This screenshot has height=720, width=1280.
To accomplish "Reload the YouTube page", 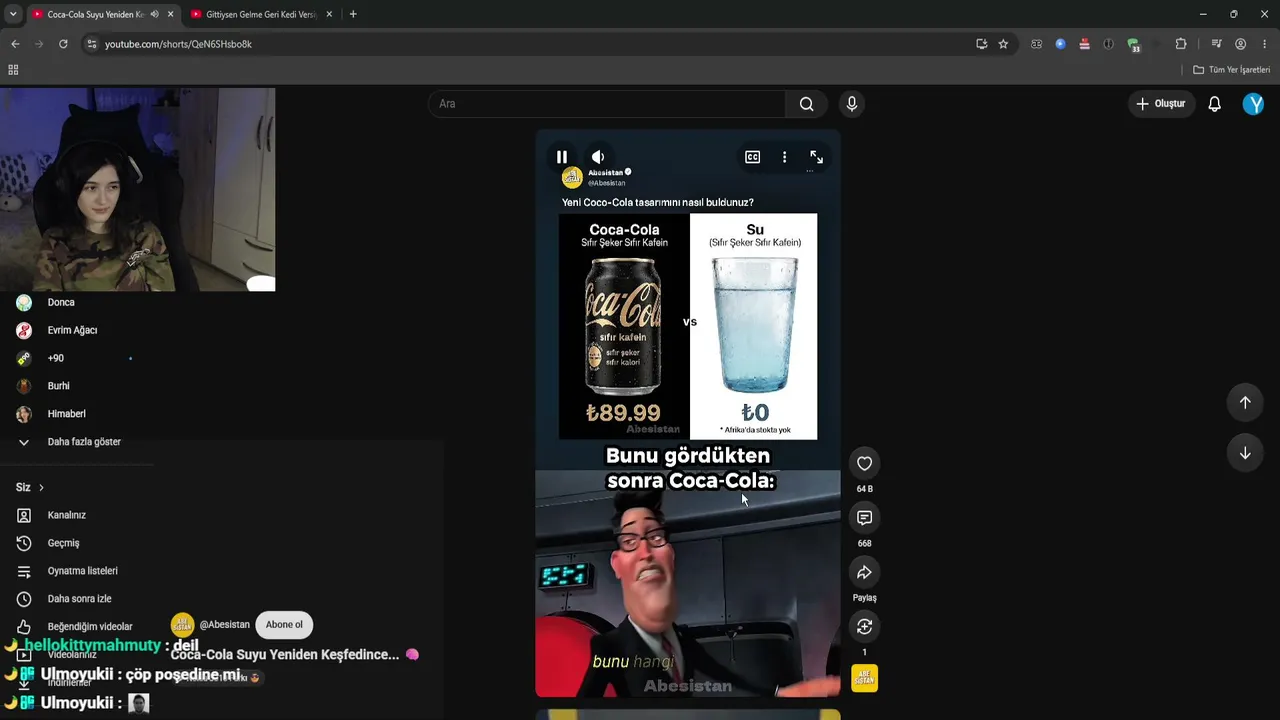I will (63, 44).
